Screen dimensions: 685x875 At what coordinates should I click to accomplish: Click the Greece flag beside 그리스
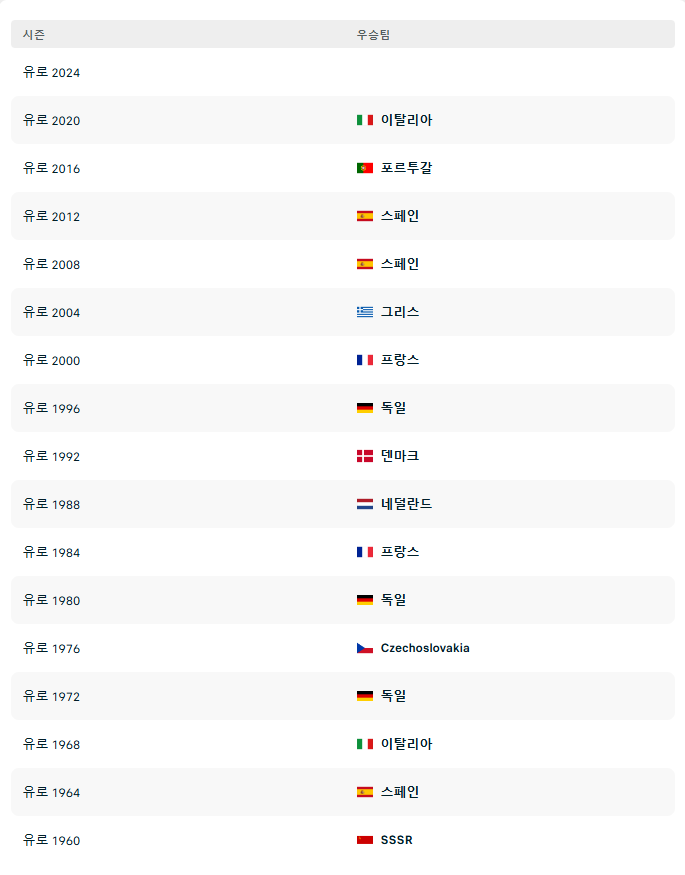365,312
